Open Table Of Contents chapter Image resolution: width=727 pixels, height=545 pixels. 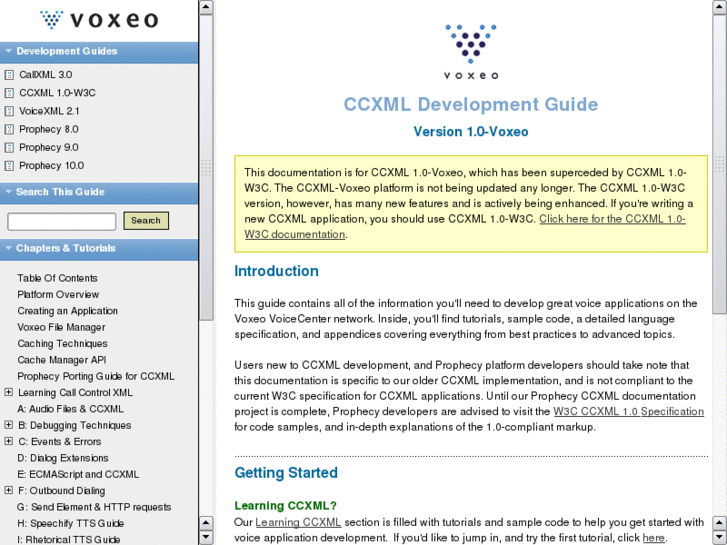pos(57,278)
